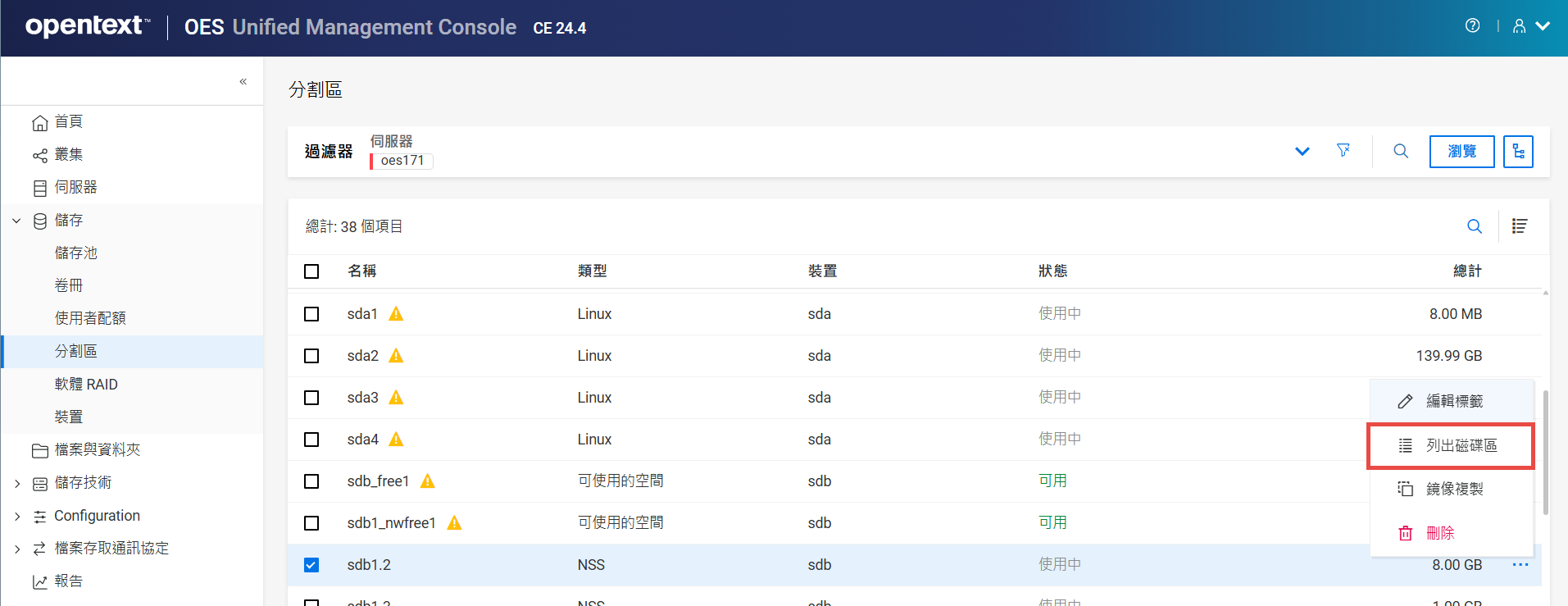Click the sdb_free1 partition name
This screenshot has height=606, width=1568.
(x=378, y=481)
